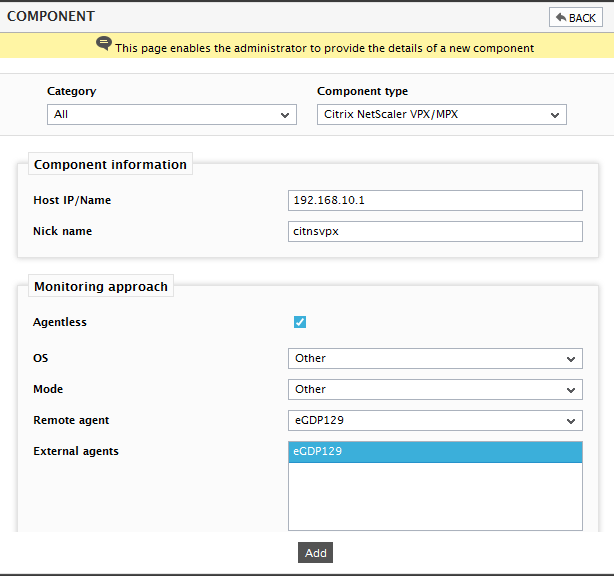Click the Mode dropdown chevron arrow

coord(571,390)
